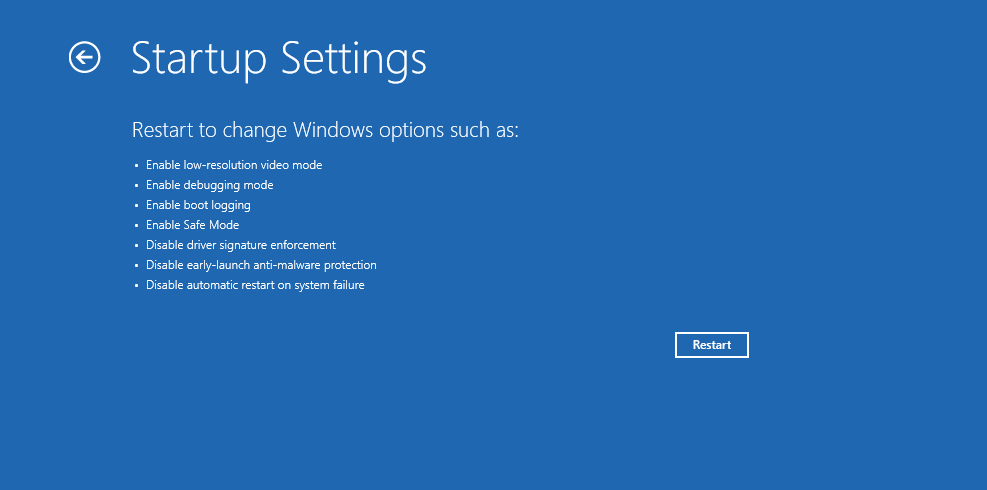Click the word 'Settings' in the page title
This screenshot has height=490, width=987.
(353, 59)
